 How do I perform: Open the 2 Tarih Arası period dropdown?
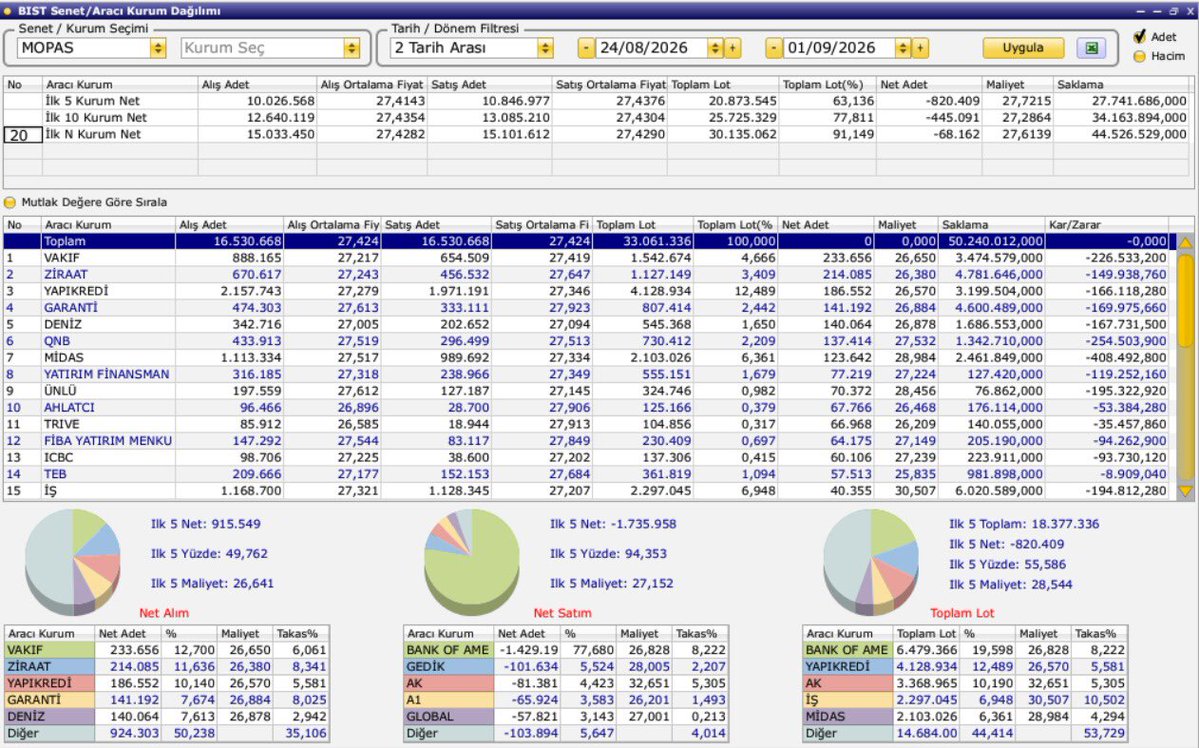(545, 48)
